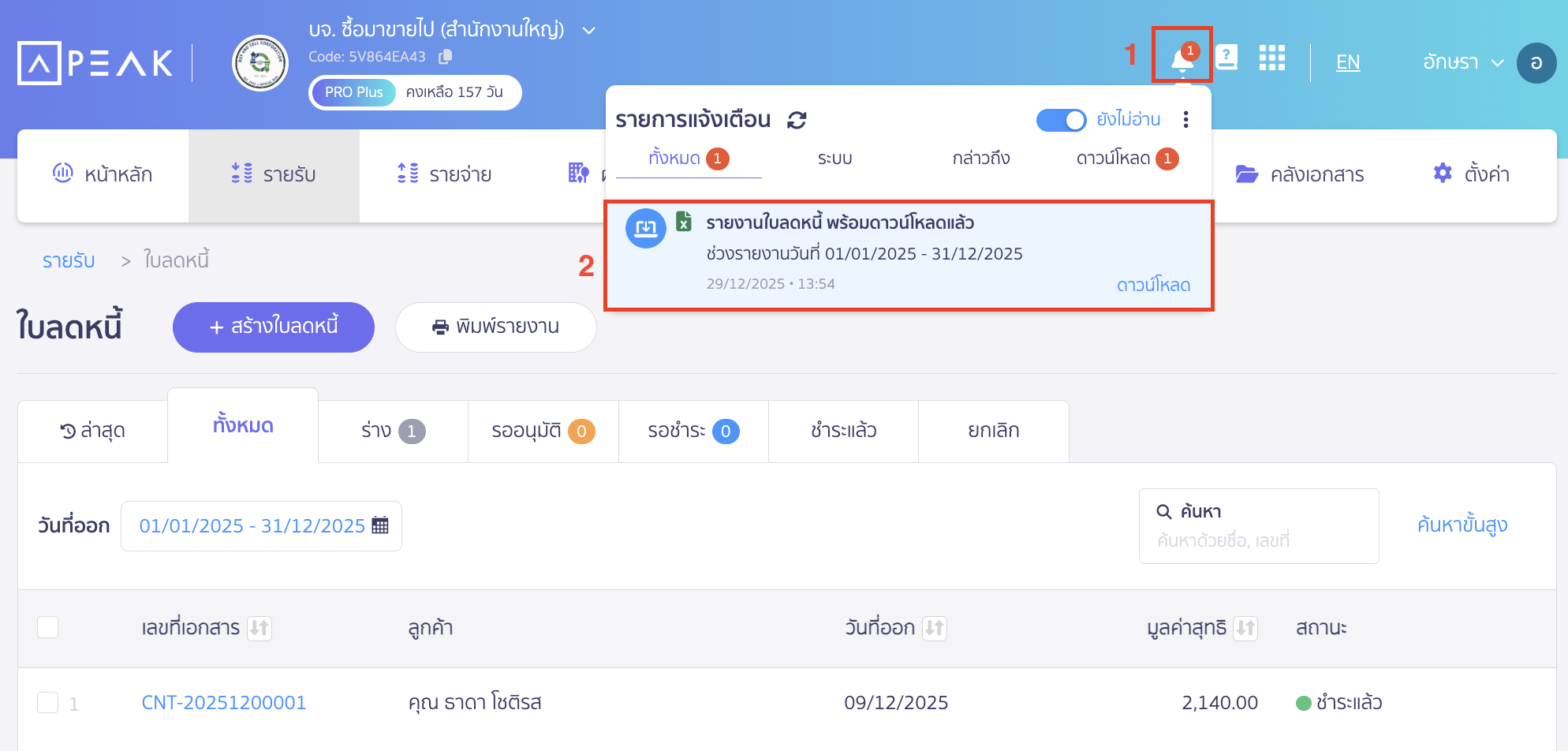Screen dimensions: 1568x751
Task: Open the calendar icon on the date range
Action: click(380, 525)
